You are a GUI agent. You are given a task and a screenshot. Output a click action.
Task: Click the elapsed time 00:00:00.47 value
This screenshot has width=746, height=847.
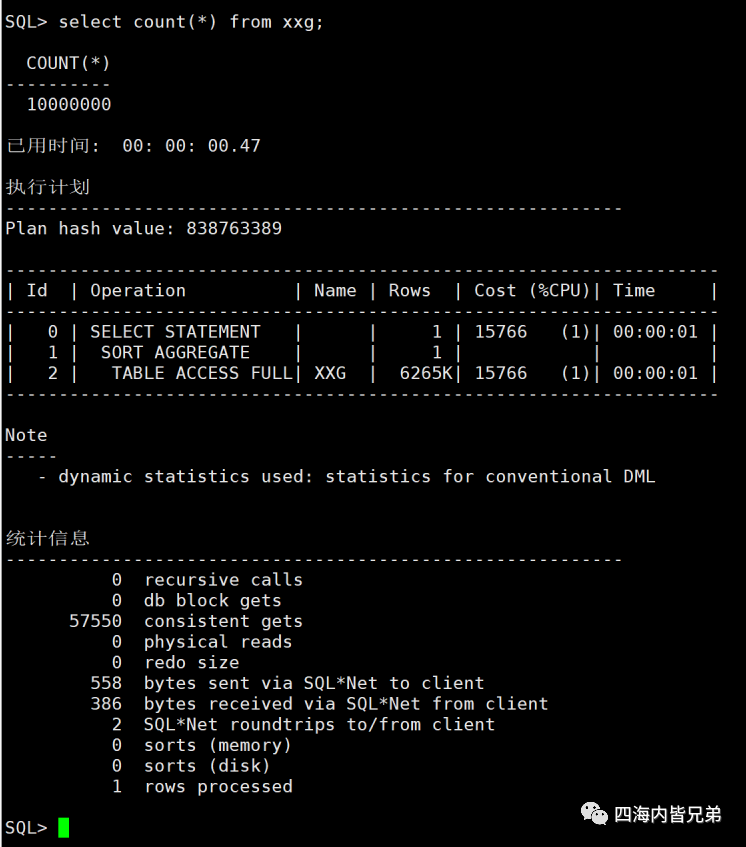click(191, 146)
